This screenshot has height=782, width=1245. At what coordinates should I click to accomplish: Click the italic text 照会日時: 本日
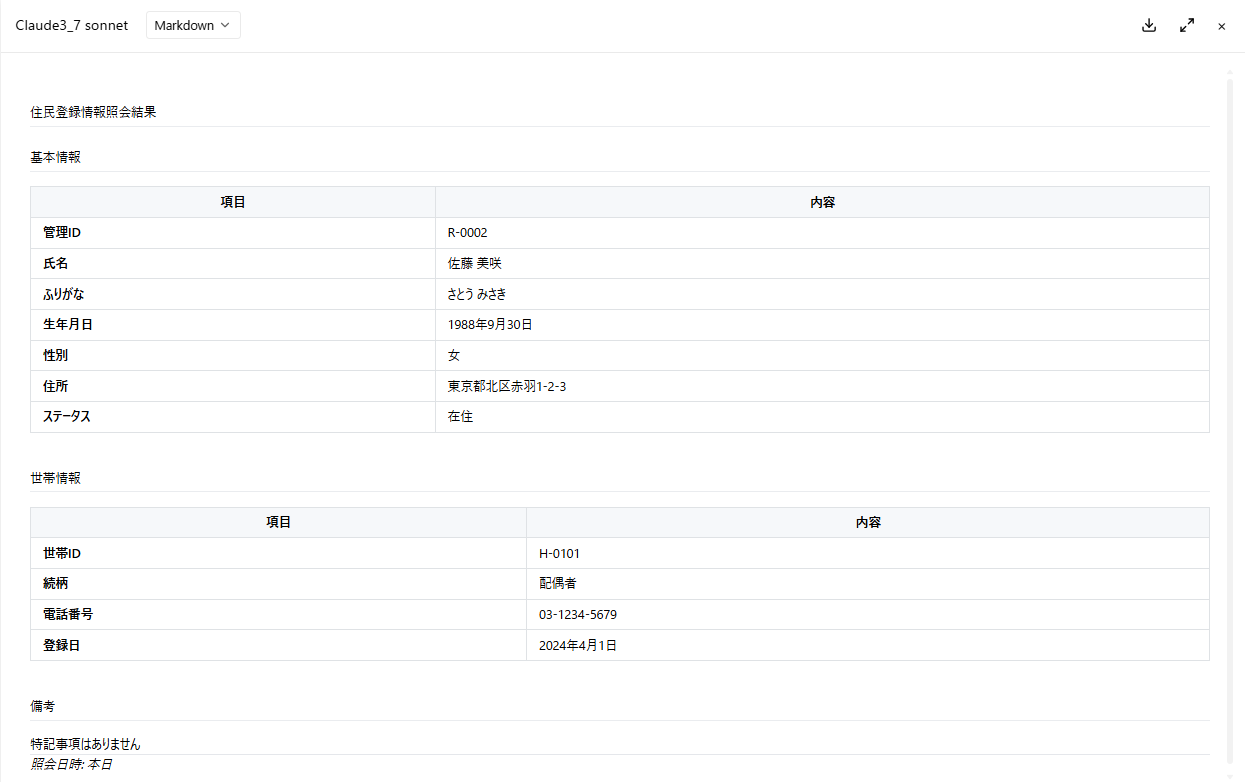click(71, 764)
